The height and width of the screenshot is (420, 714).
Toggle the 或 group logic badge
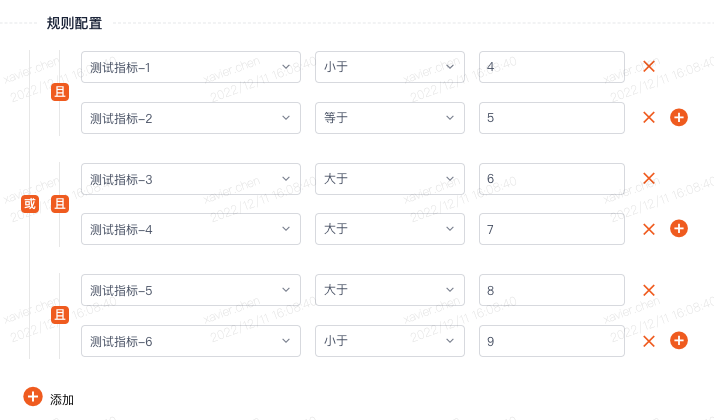(30, 204)
